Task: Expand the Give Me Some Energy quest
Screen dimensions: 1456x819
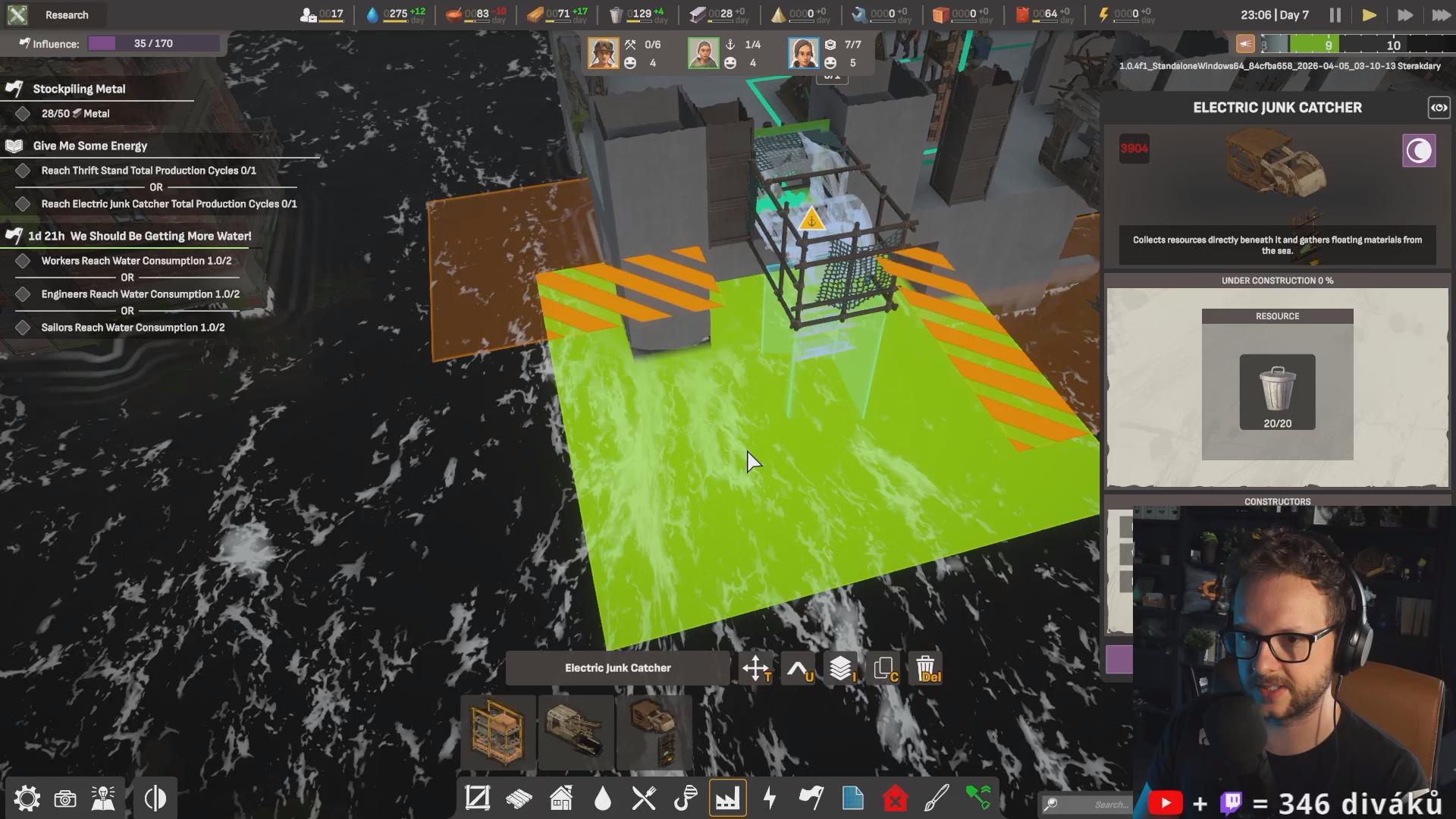Action: [89, 146]
